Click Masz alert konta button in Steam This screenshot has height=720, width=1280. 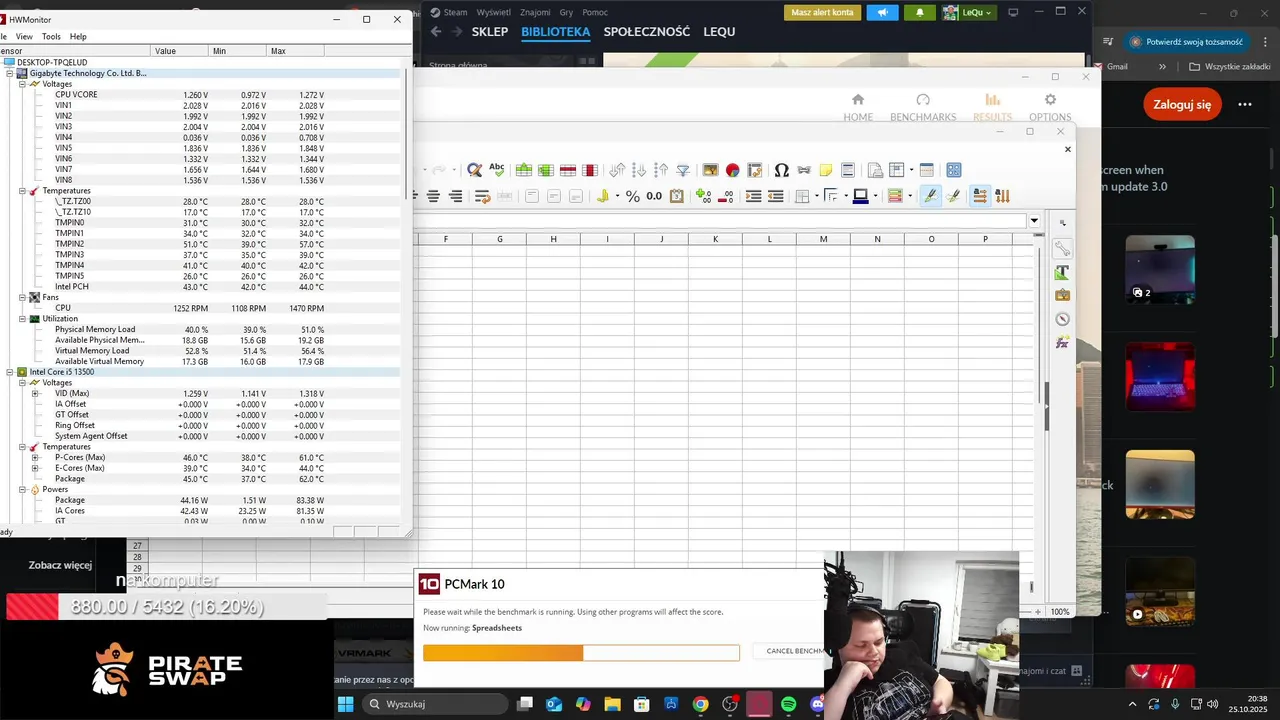click(822, 12)
